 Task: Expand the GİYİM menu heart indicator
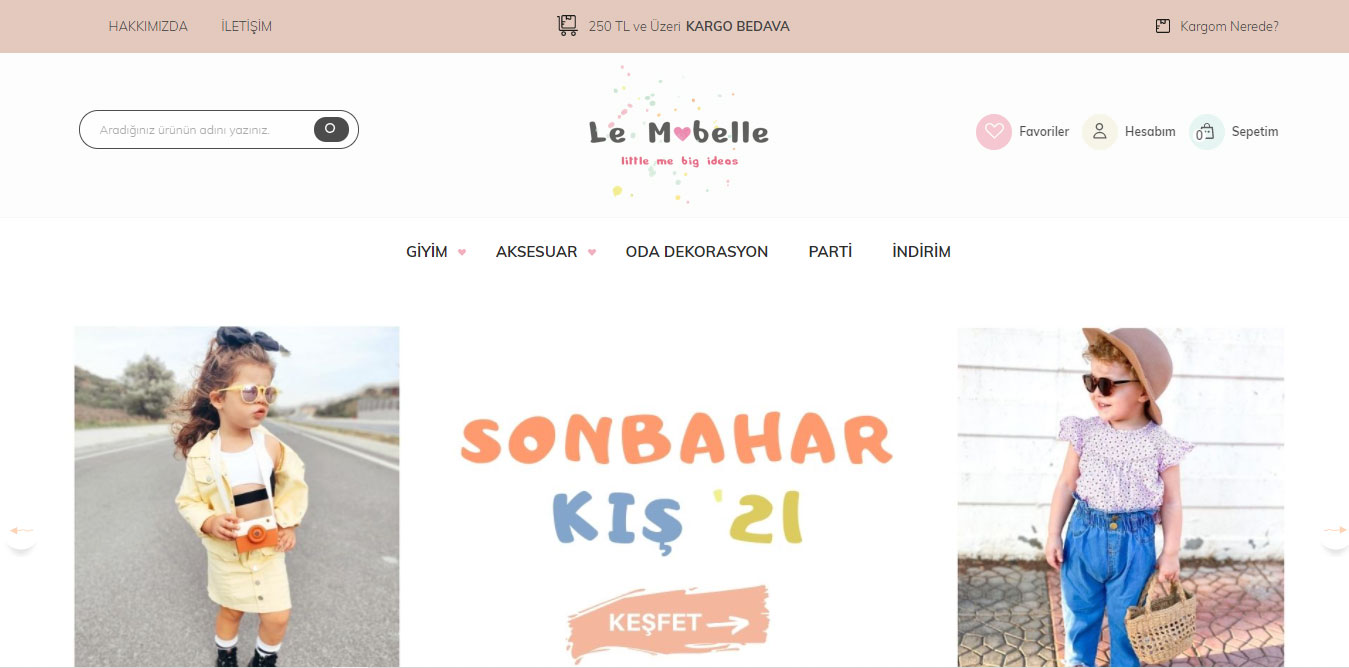(462, 252)
